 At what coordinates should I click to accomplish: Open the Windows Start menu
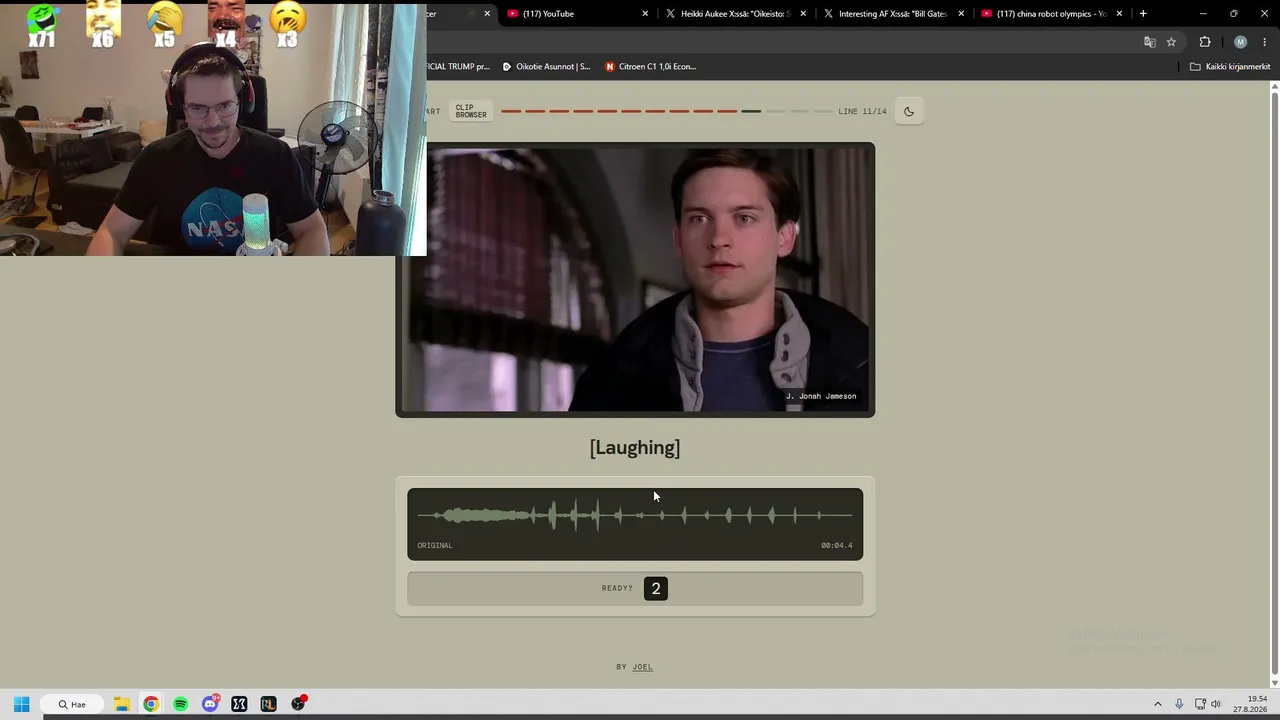pyautogui.click(x=22, y=704)
